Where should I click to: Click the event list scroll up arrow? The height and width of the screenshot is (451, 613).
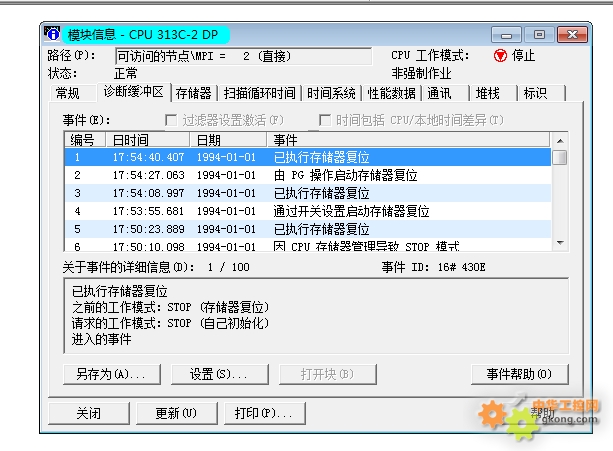point(560,141)
